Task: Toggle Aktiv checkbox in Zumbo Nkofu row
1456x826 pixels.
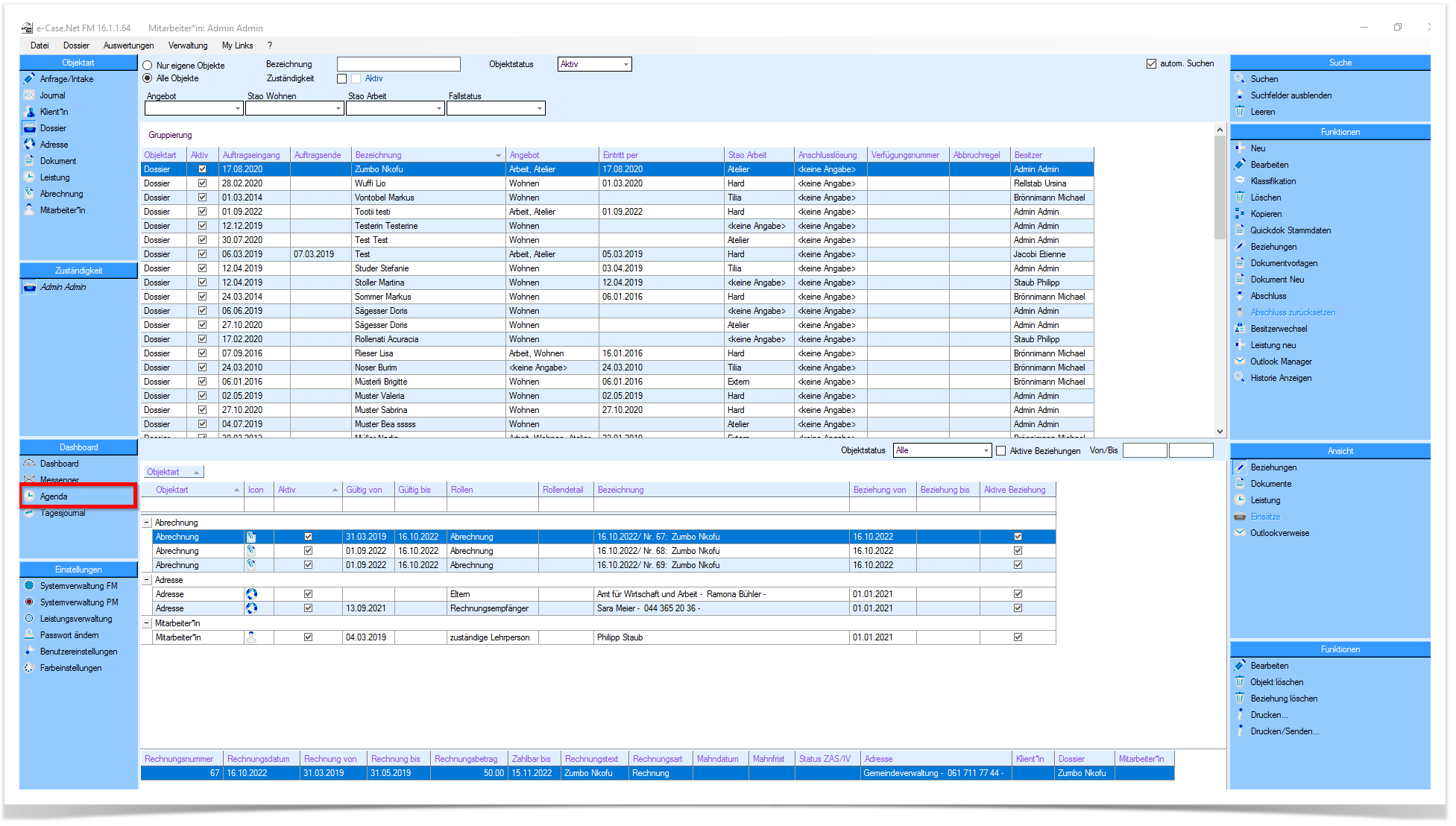Action: click(x=202, y=169)
